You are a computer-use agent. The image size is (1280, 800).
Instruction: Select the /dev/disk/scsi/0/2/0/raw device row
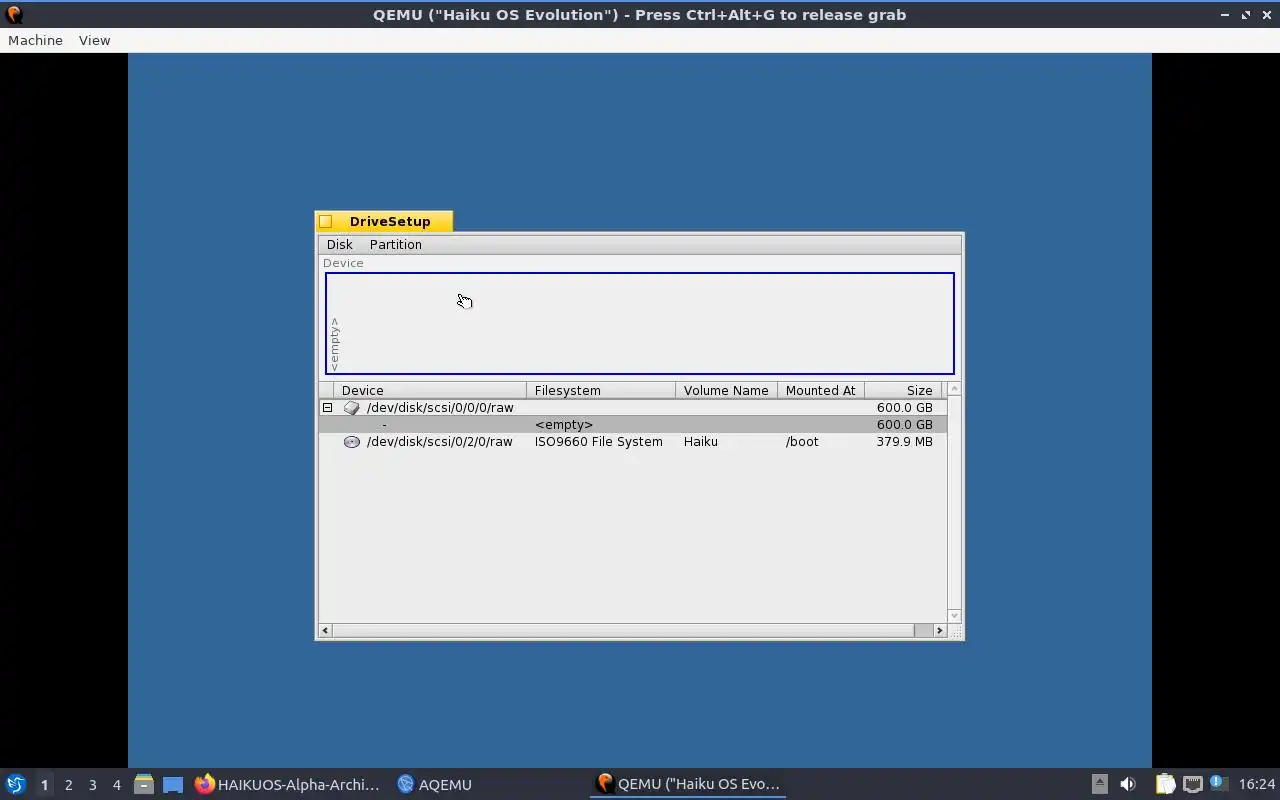(632, 442)
